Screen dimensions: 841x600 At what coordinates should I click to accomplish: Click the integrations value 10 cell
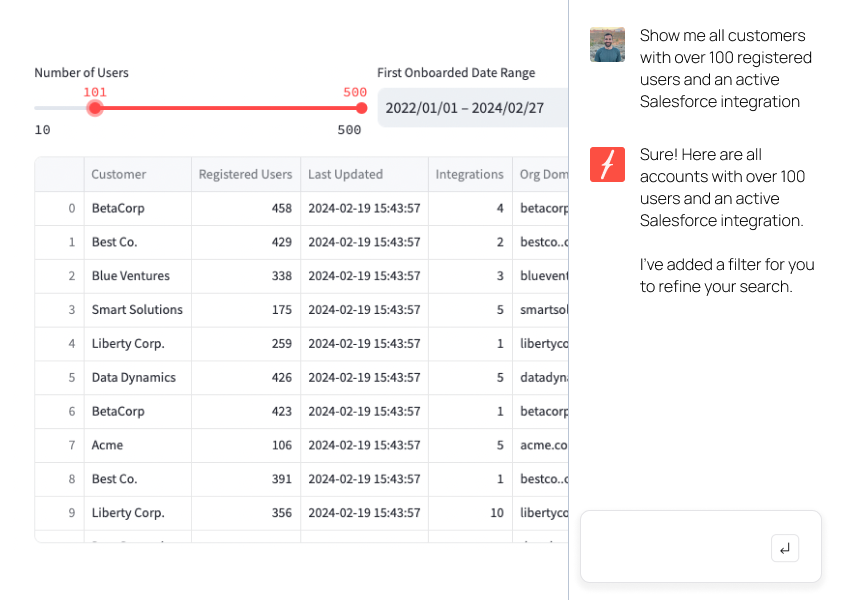pyautogui.click(x=496, y=513)
